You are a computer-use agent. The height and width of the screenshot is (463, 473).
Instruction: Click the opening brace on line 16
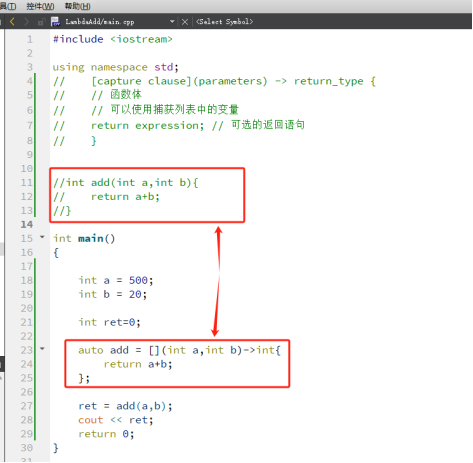[56, 253]
